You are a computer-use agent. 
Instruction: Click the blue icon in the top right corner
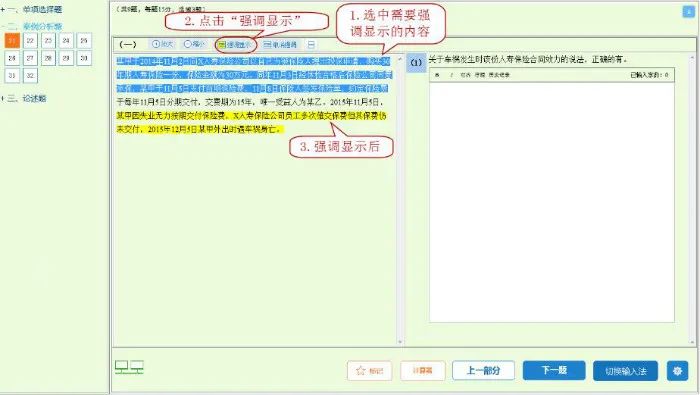[x=688, y=12]
